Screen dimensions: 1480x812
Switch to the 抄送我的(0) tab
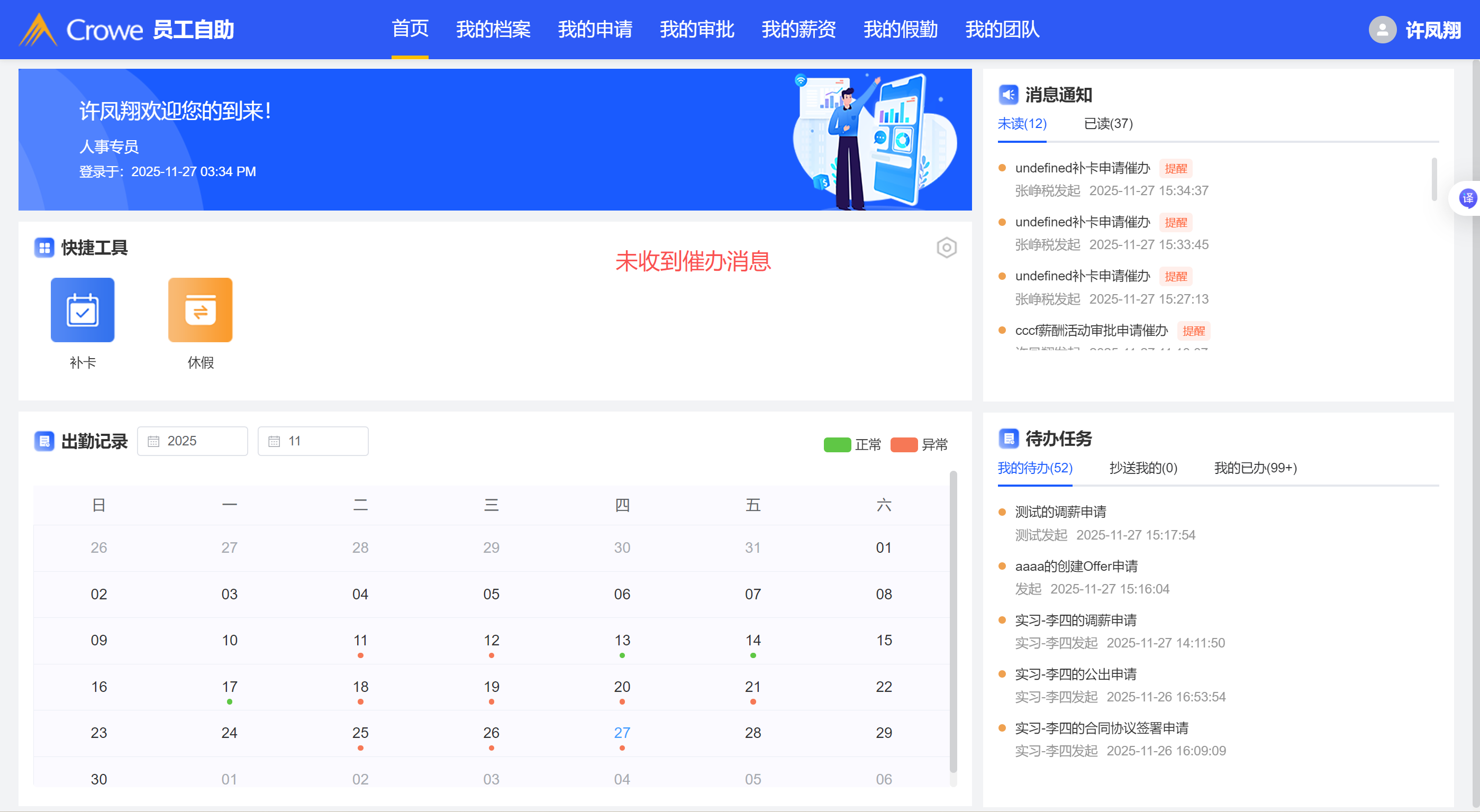pos(1143,468)
